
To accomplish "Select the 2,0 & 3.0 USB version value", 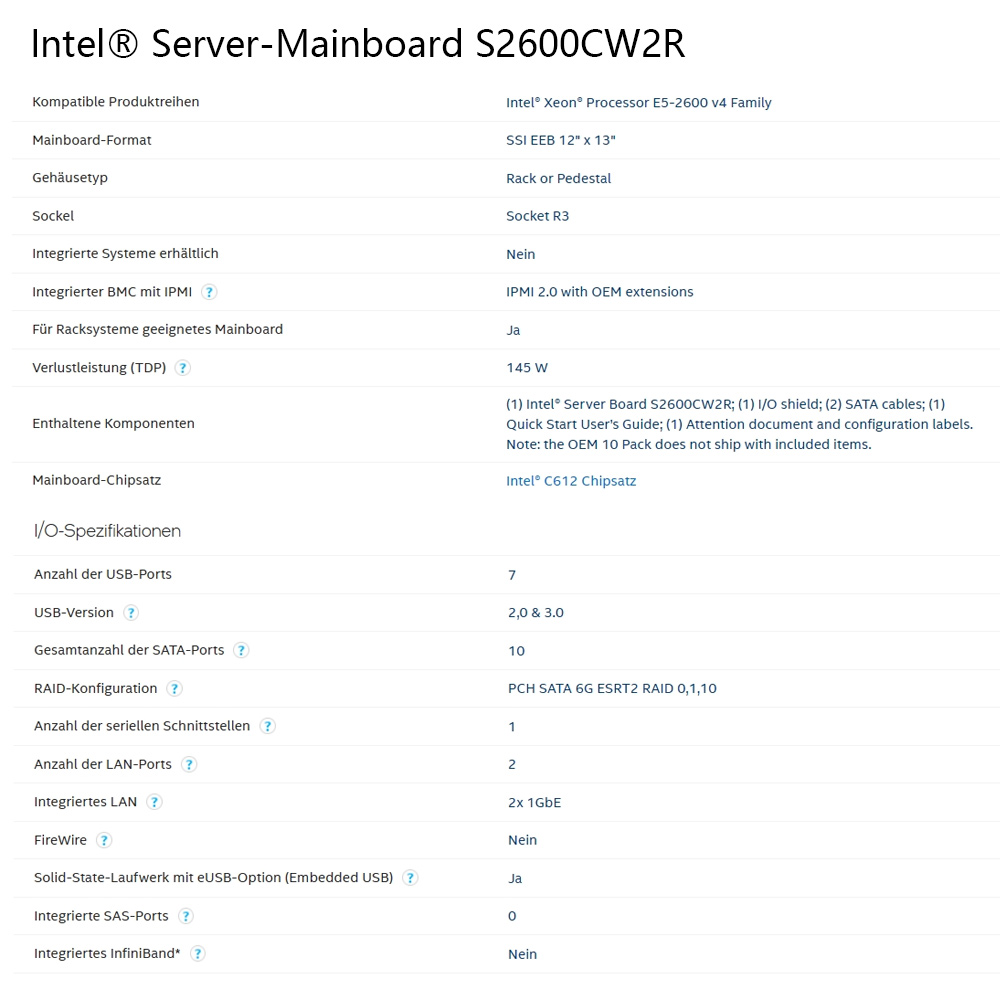I will (x=536, y=613).
